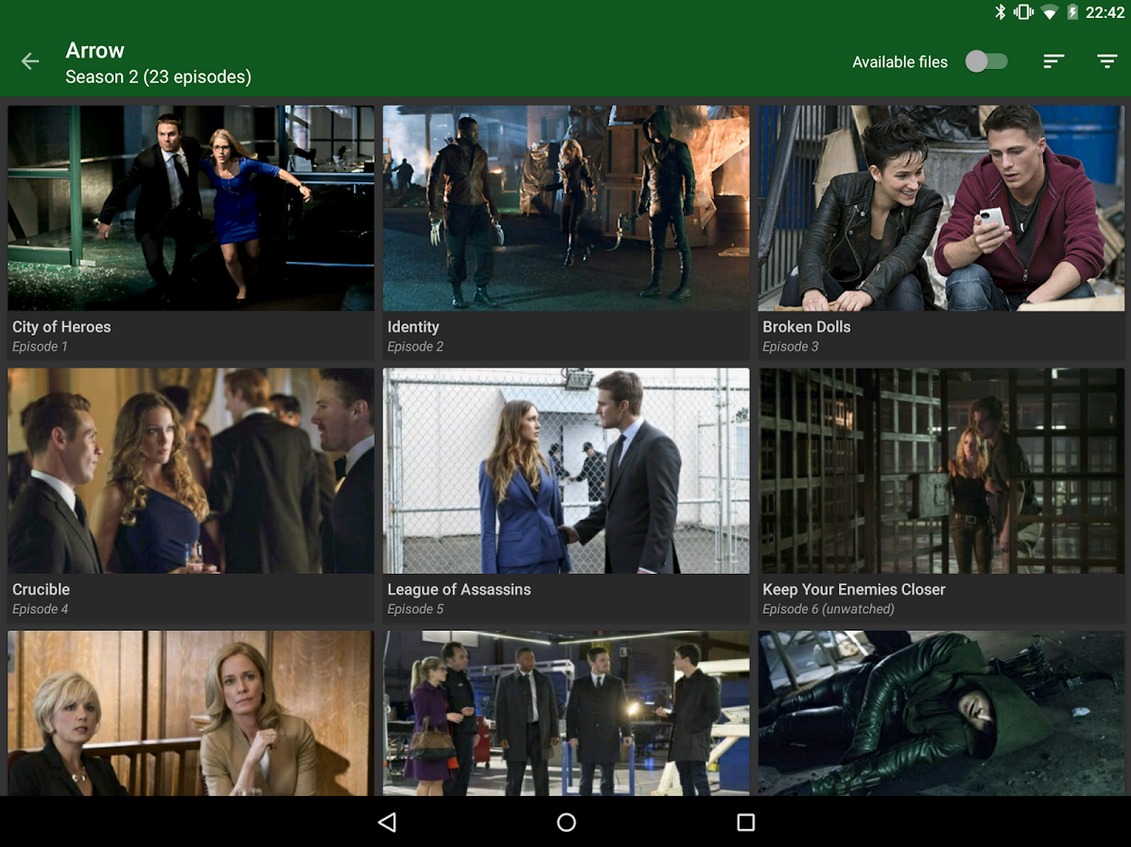Image resolution: width=1131 pixels, height=847 pixels.
Task: Open City of Heroes episode thumbnail
Action: tap(191, 209)
